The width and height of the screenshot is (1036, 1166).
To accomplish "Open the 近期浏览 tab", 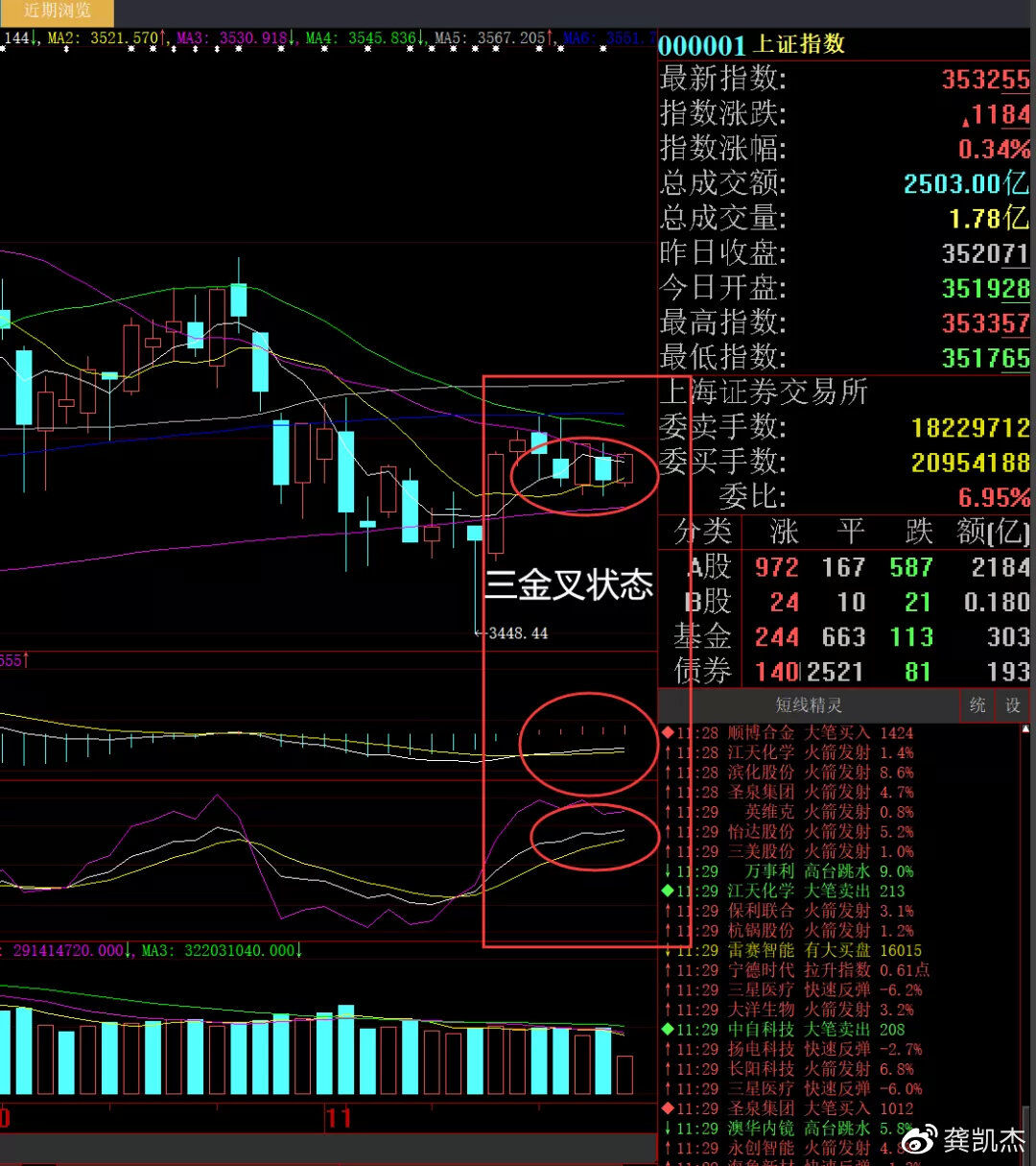I will (x=57, y=12).
